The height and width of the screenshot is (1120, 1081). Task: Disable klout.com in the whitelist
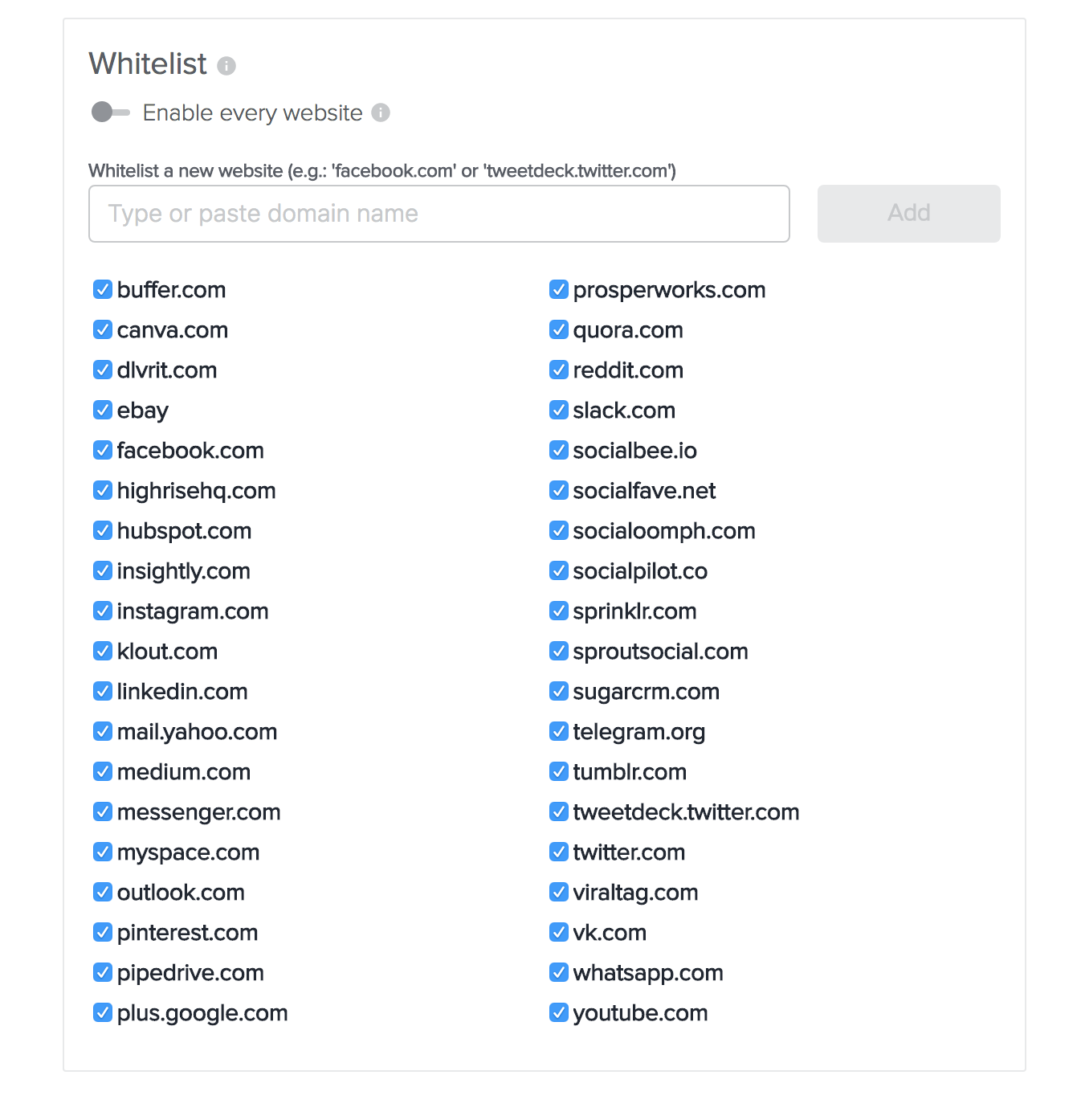103,651
